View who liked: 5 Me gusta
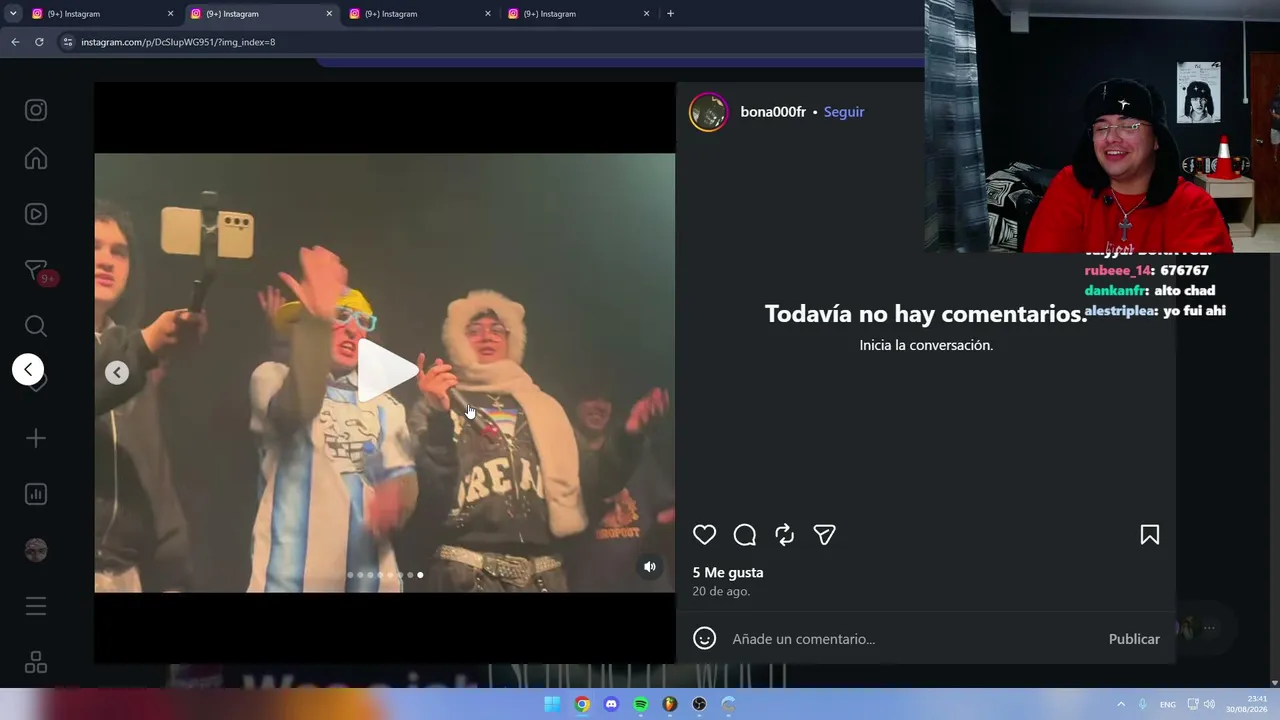The height and width of the screenshot is (720, 1280). (728, 572)
